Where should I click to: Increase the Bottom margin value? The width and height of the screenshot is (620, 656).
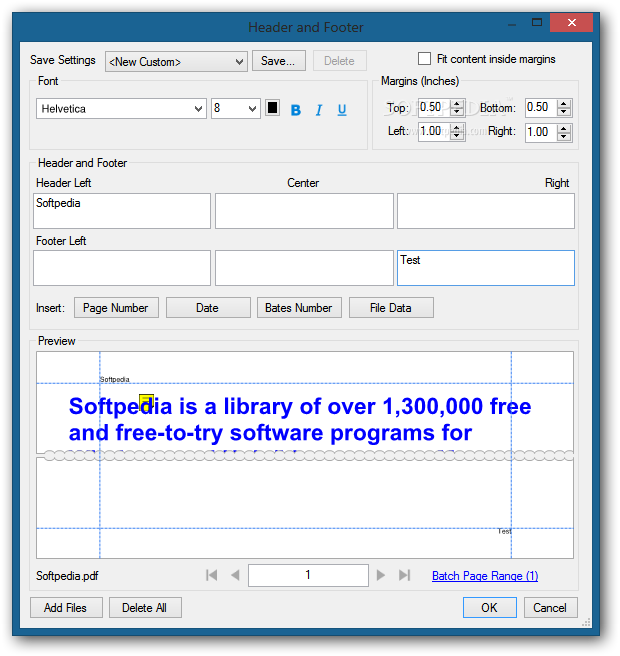click(564, 104)
